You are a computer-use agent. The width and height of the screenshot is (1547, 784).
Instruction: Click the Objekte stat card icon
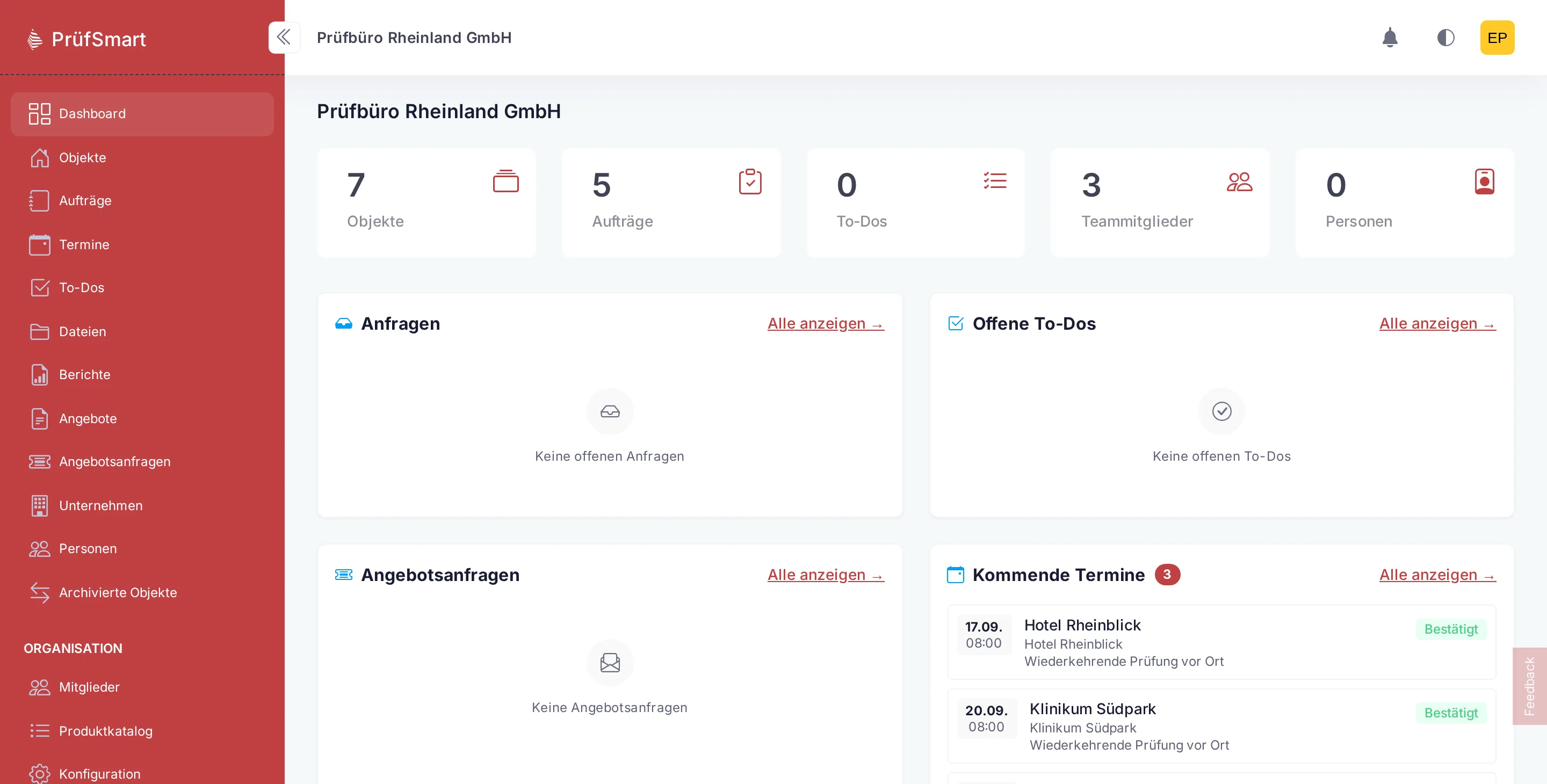click(x=505, y=180)
